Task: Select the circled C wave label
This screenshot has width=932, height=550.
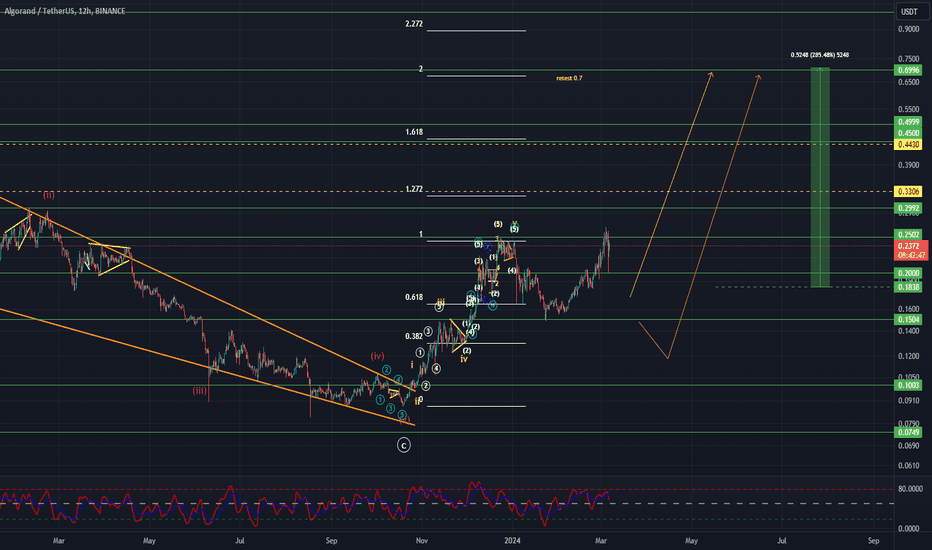Action: tap(404, 445)
